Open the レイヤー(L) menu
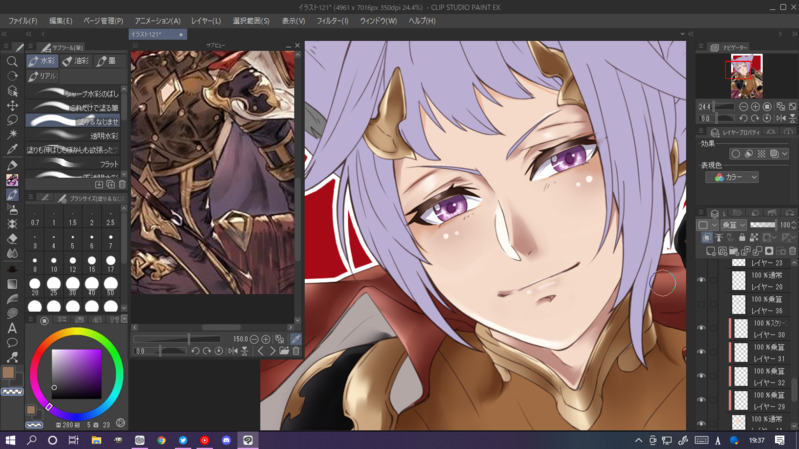The width and height of the screenshot is (799, 449). point(206,21)
